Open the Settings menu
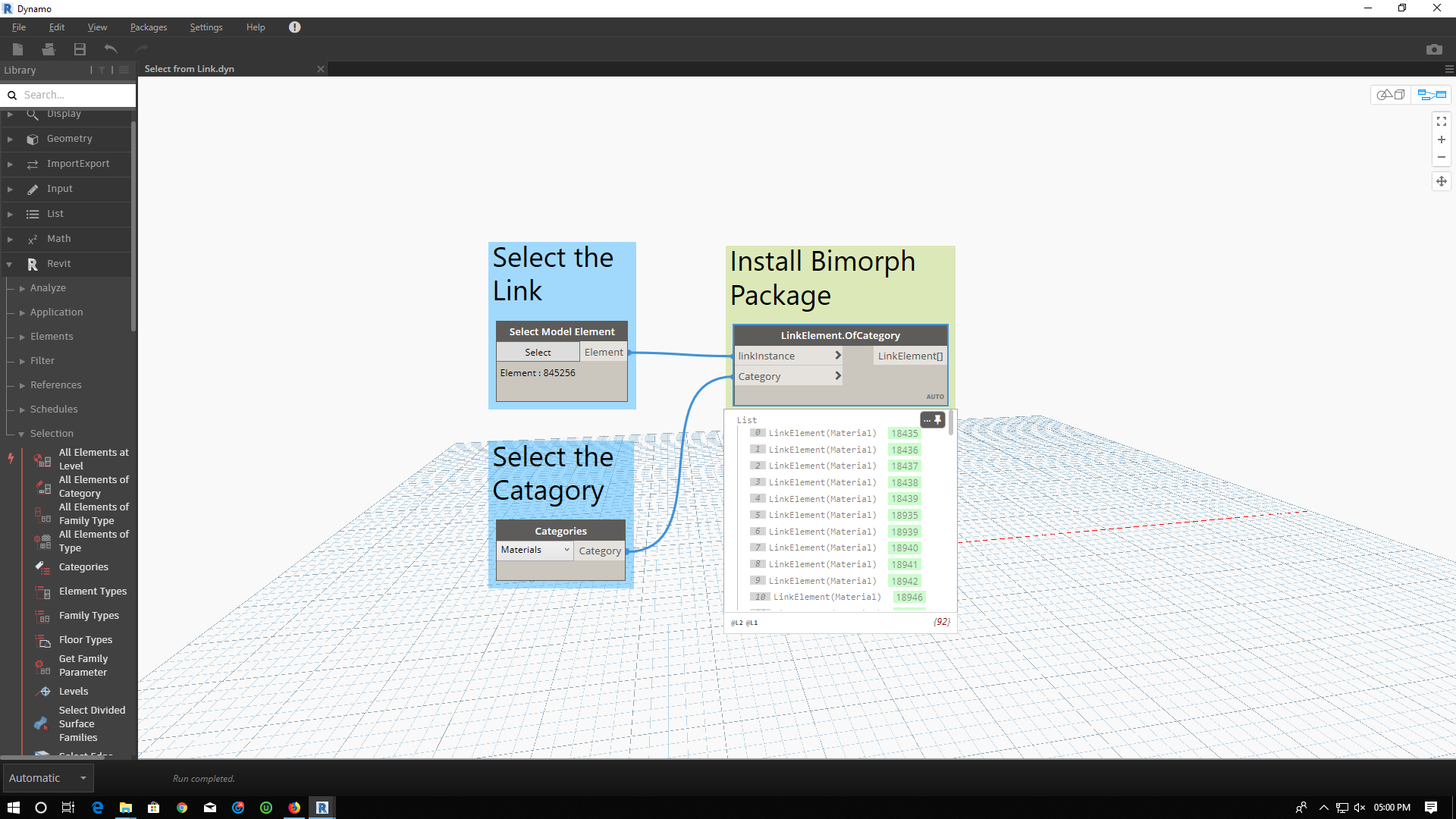Screen dimensions: 1456x819 pyautogui.click(x=206, y=27)
